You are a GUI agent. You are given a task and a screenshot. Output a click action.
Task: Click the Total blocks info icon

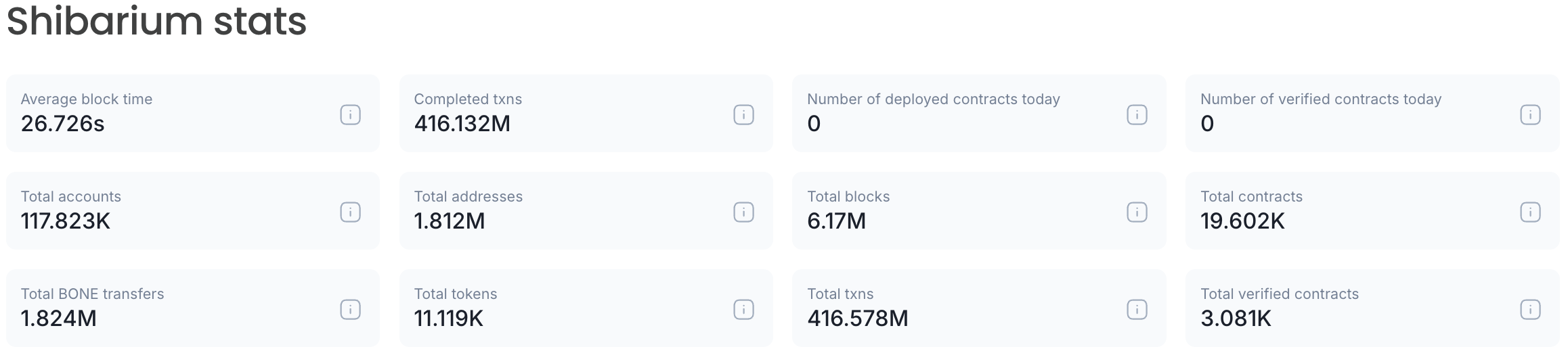(x=1137, y=212)
